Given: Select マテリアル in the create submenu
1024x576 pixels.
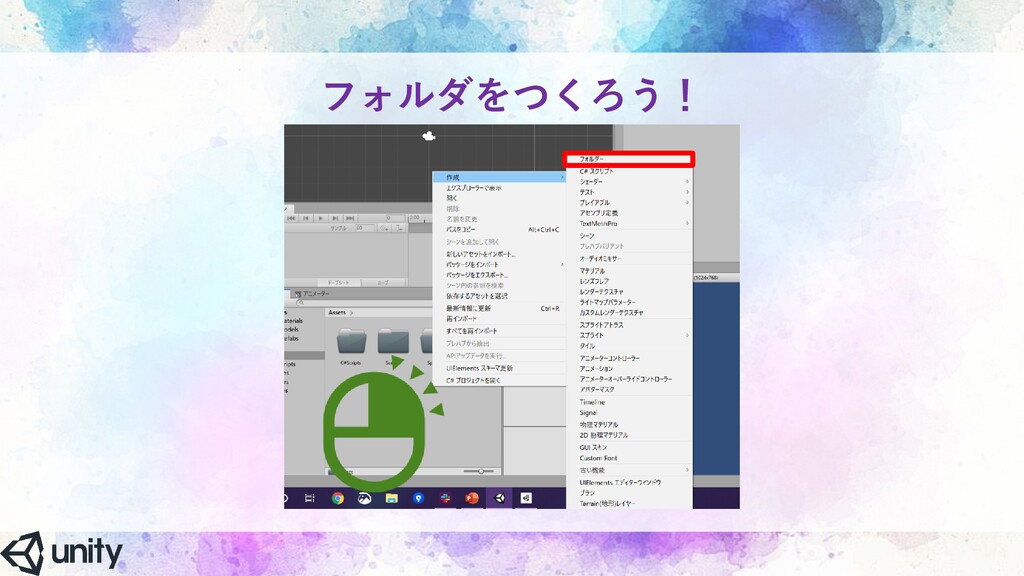Looking at the screenshot, I should [629, 271].
